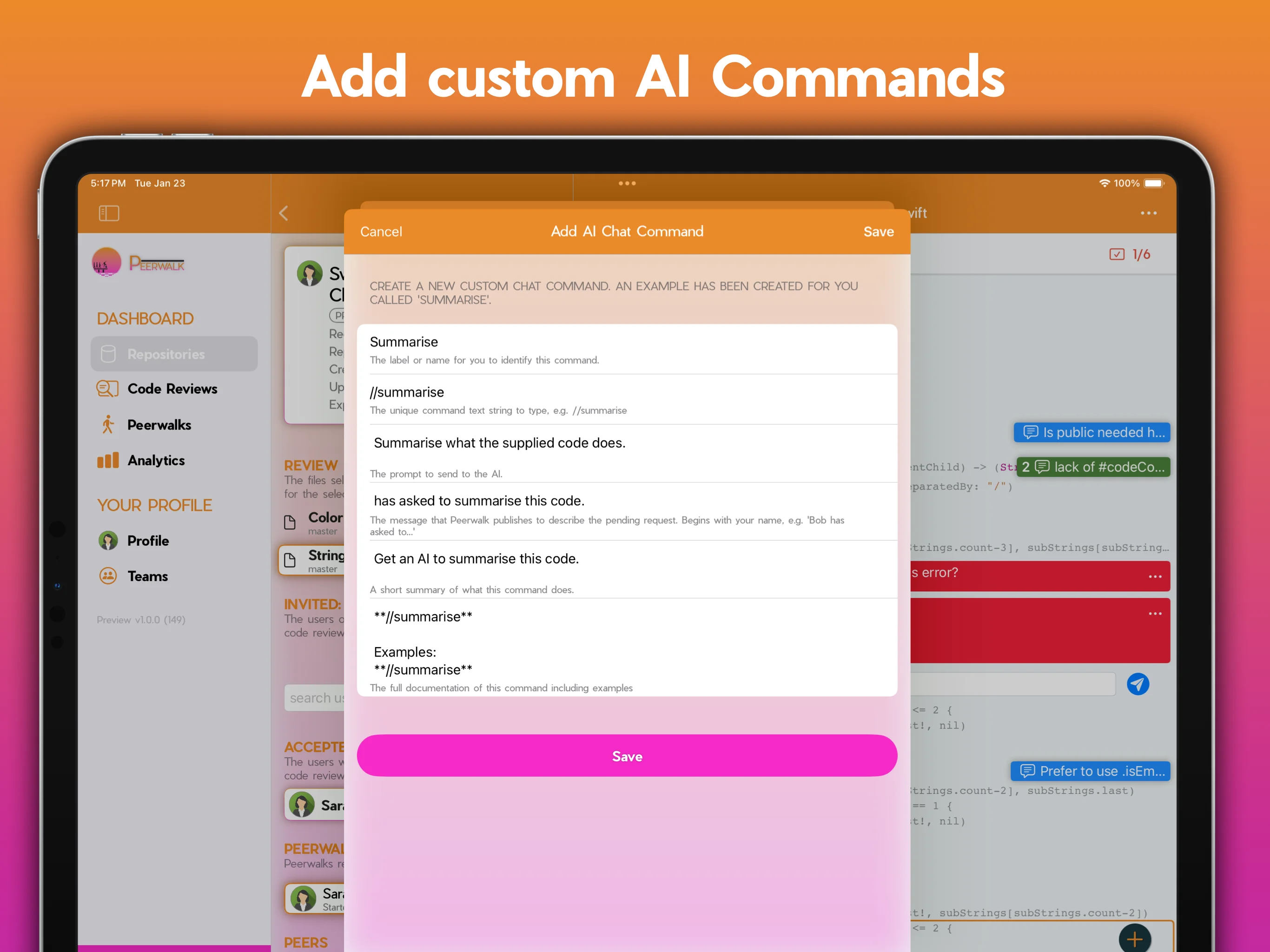This screenshot has height=952, width=1270.
Task: Tap Save in the dialog header
Action: coord(879,231)
